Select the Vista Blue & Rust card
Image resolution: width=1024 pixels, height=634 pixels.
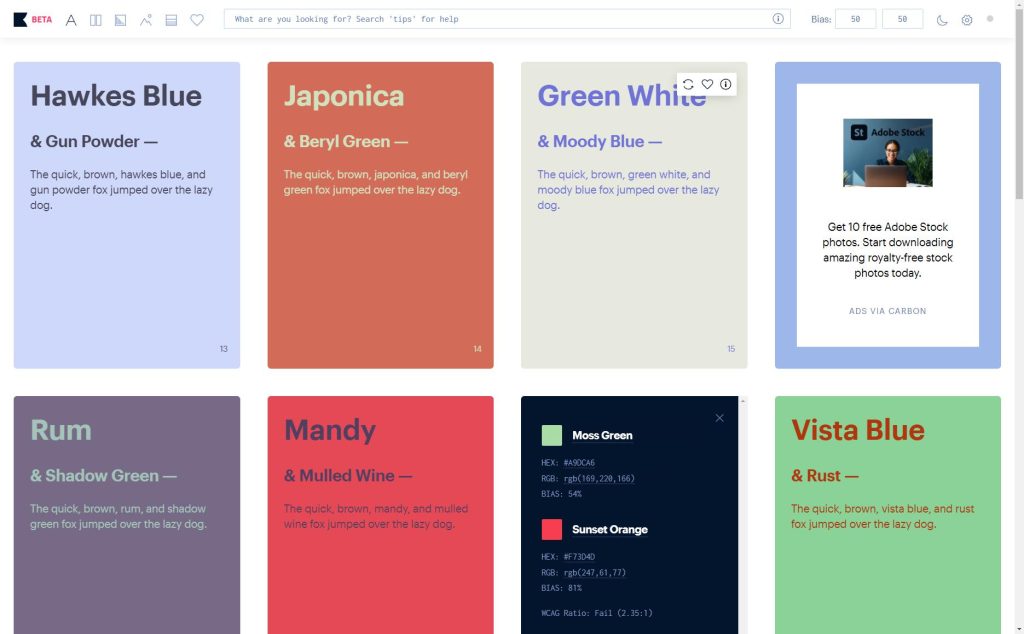(888, 515)
